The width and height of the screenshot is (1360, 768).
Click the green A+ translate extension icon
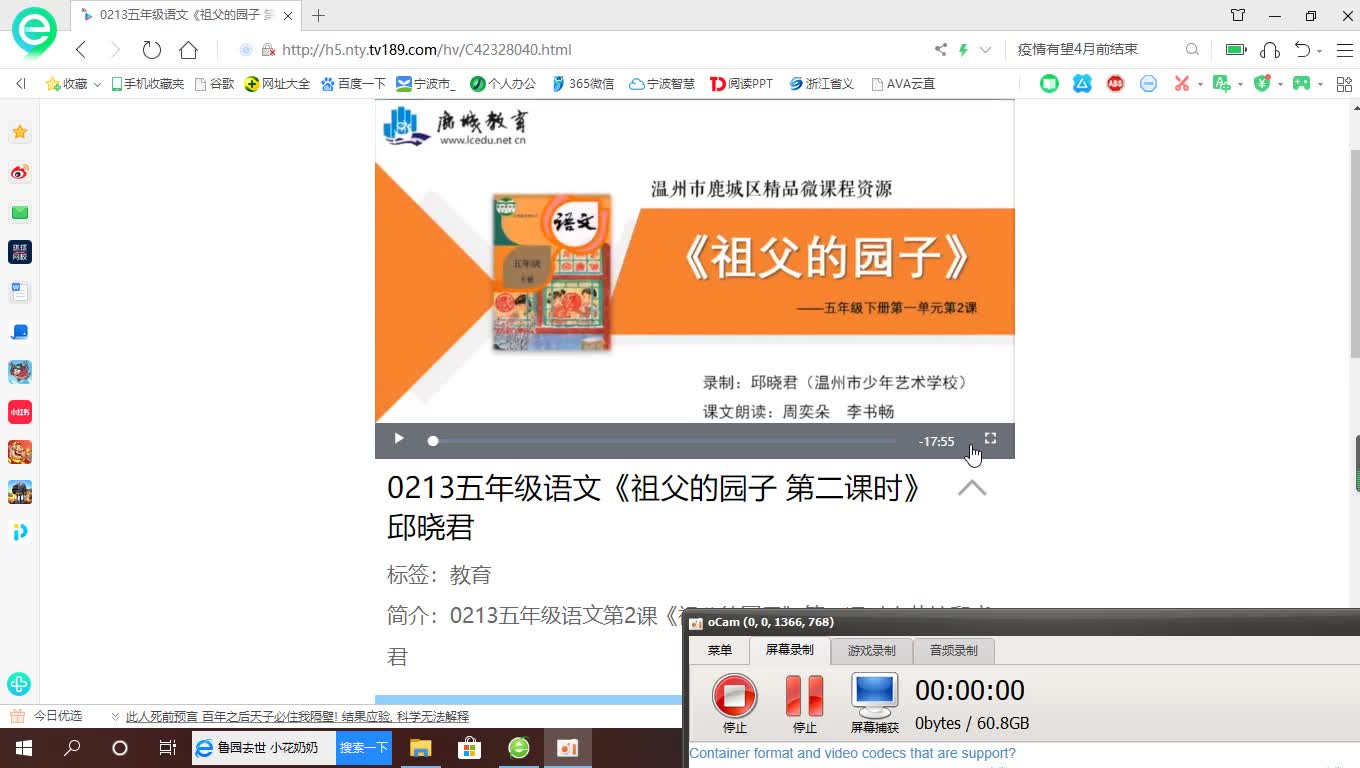[x=1221, y=84]
